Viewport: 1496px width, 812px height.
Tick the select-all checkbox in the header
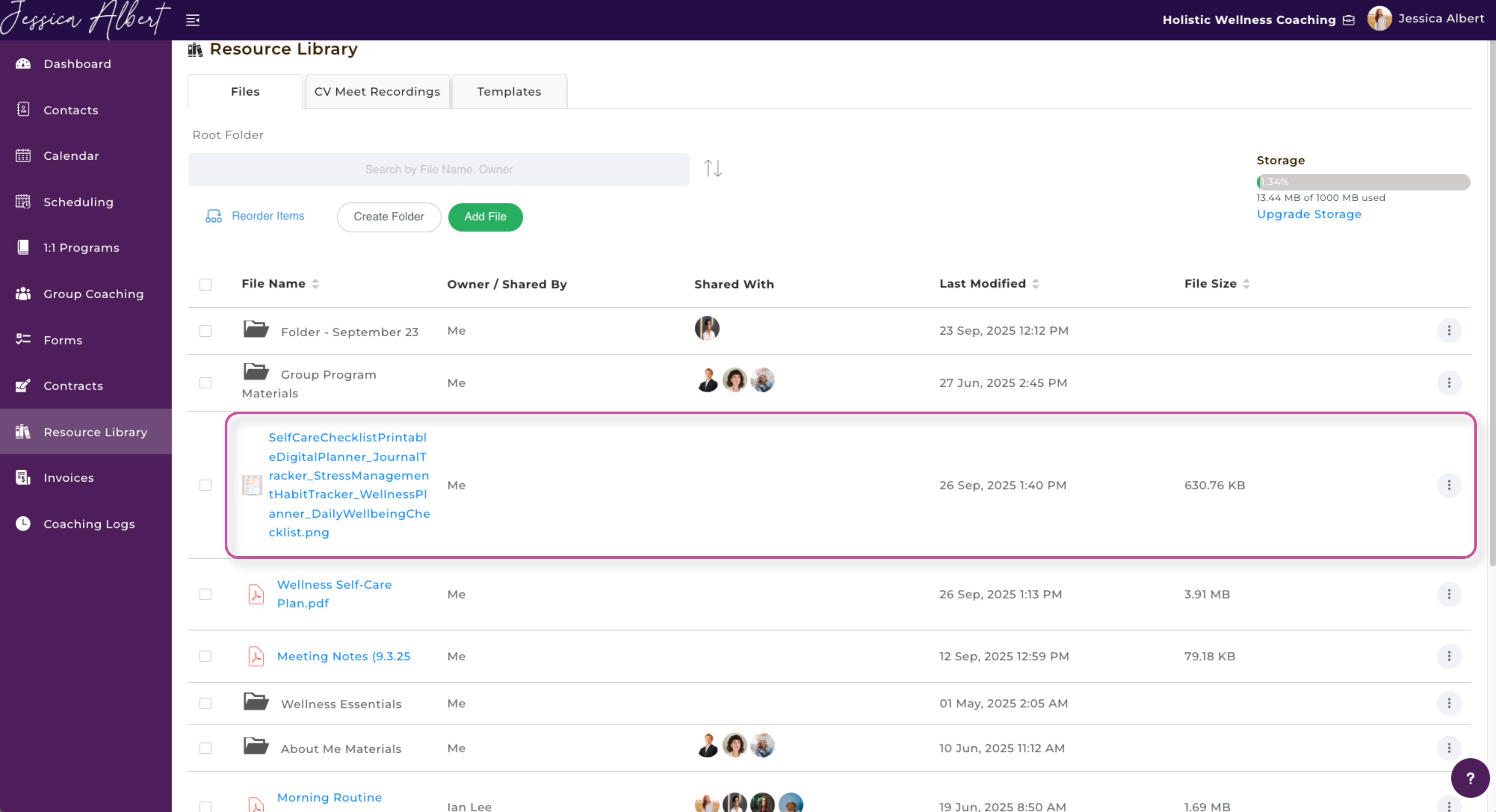[206, 285]
